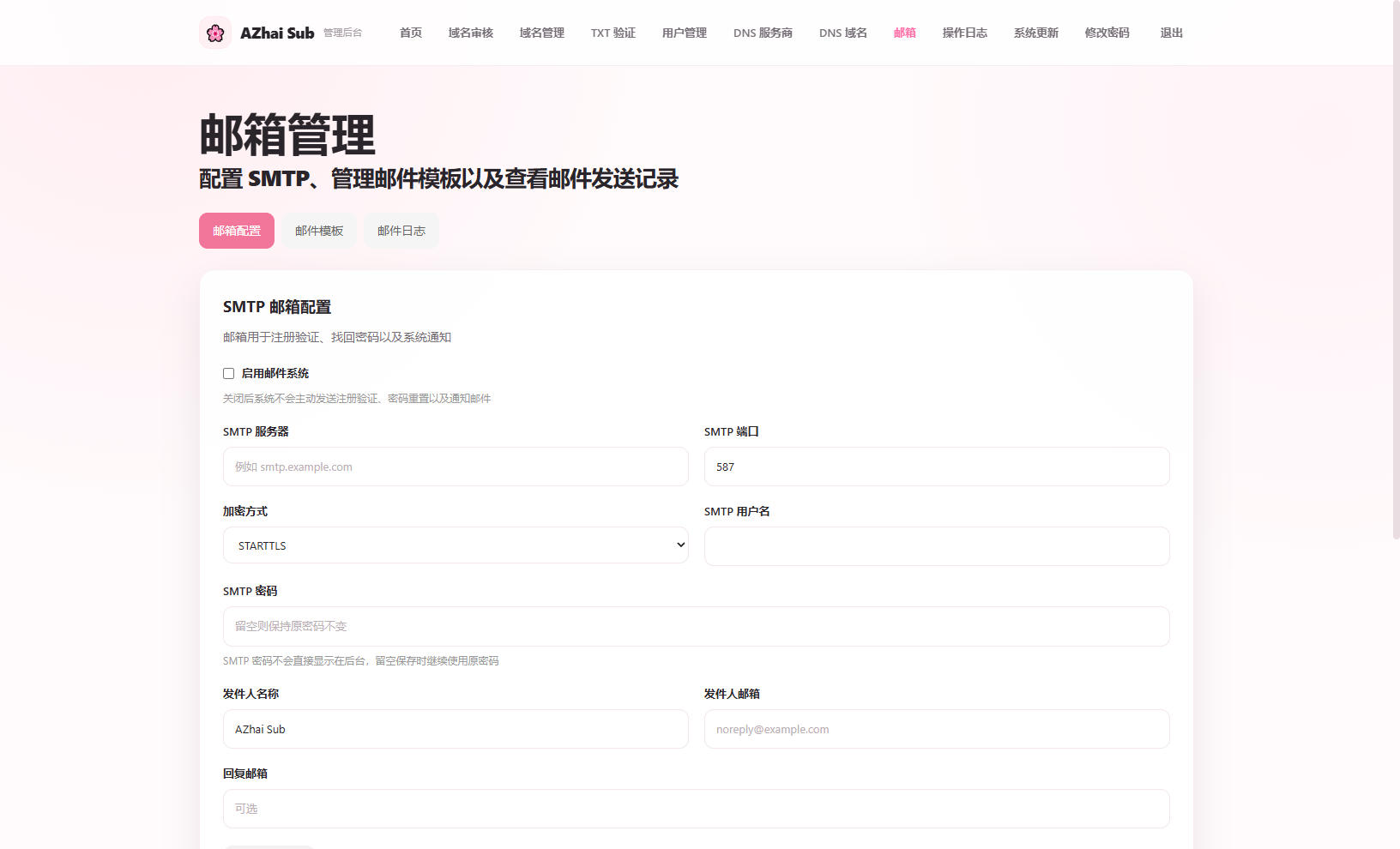Focus the SMTP 密码 input field

click(697, 626)
